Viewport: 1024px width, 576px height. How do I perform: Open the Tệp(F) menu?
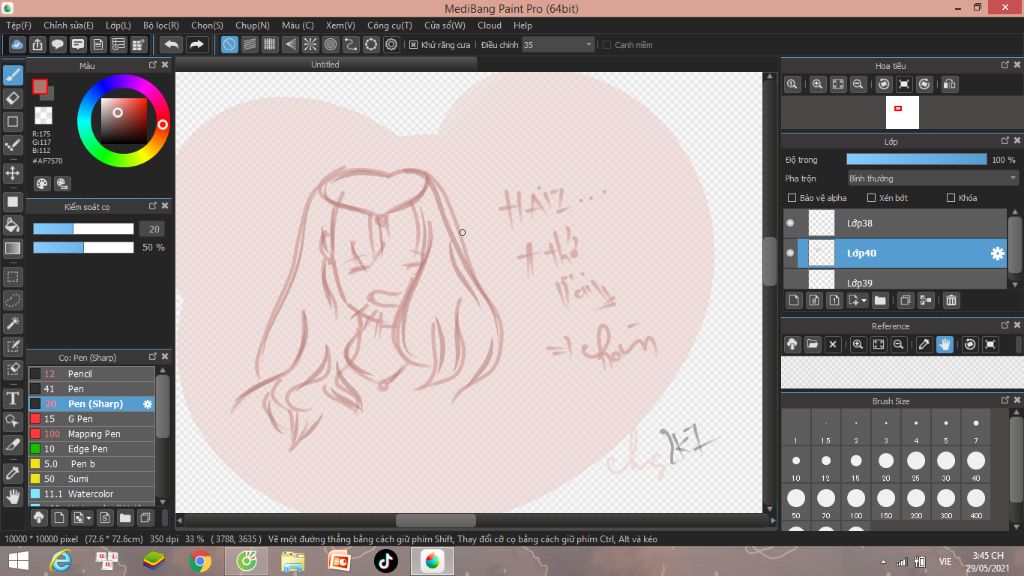tap(18, 25)
